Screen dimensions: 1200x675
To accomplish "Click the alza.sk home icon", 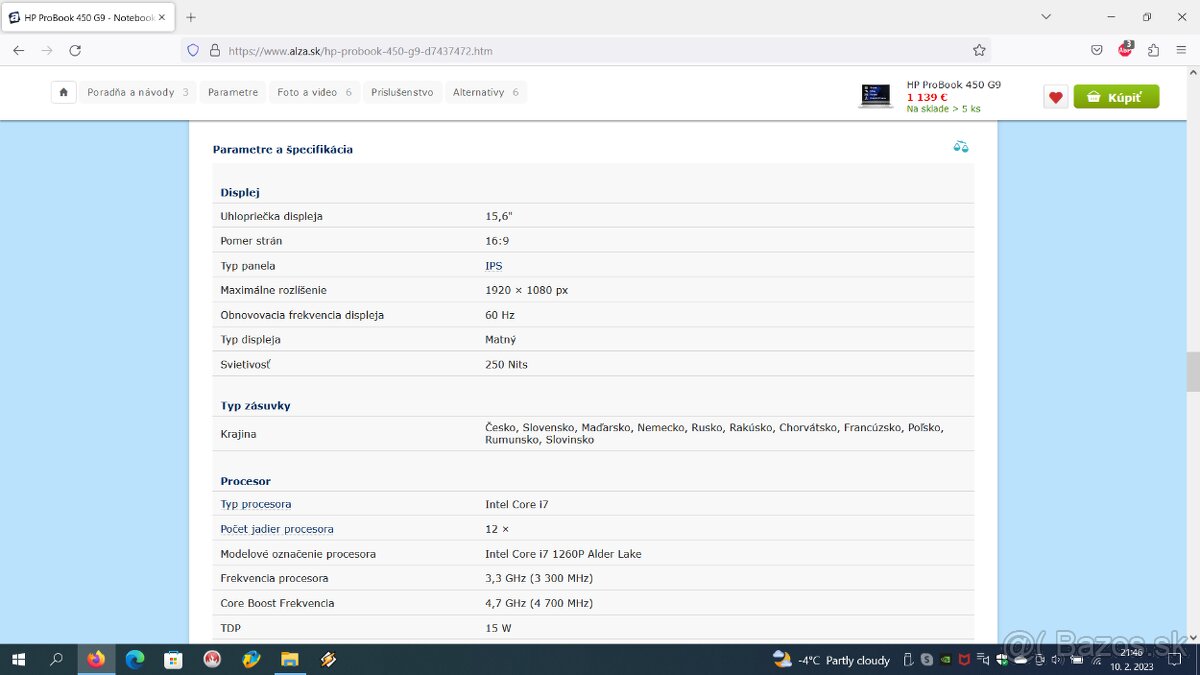I will click(x=63, y=92).
